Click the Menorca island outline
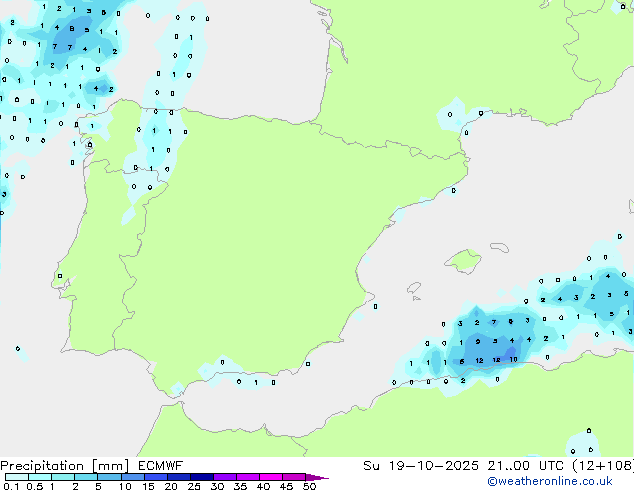The width and height of the screenshot is (634, 490). pos(500,247)
